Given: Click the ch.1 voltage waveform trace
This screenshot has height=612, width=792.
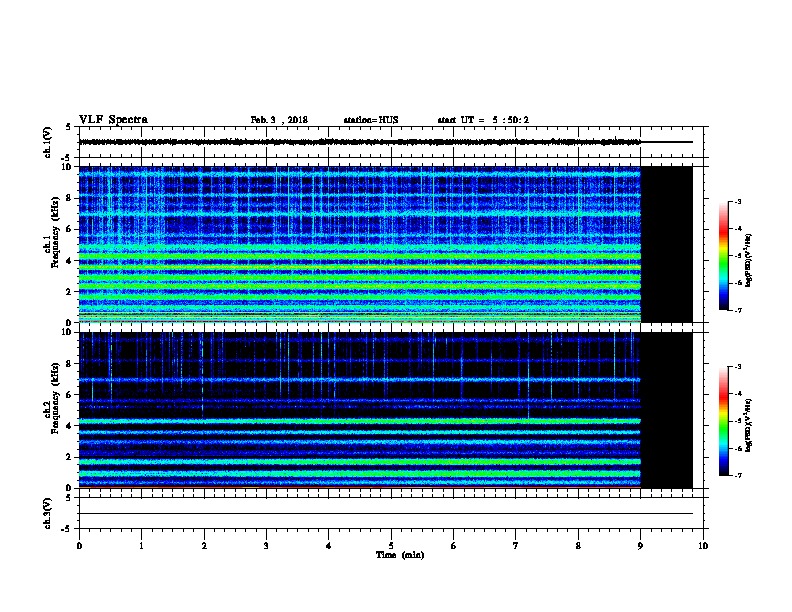Looking at the screenshot, I should tap(360, 142).
